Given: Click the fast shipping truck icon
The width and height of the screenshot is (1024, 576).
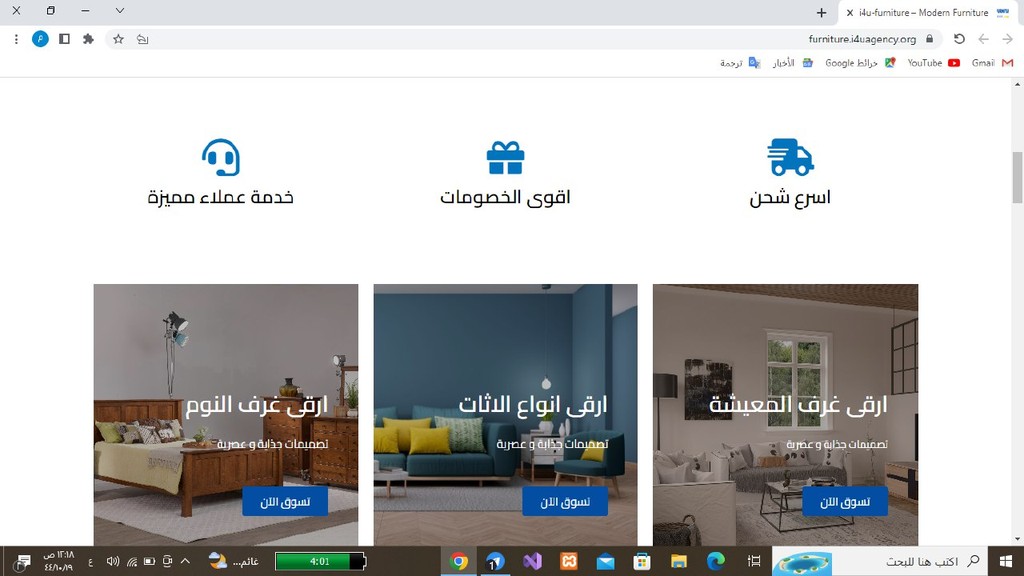Looking at the screenshot, I should click(x=790, y=157).
